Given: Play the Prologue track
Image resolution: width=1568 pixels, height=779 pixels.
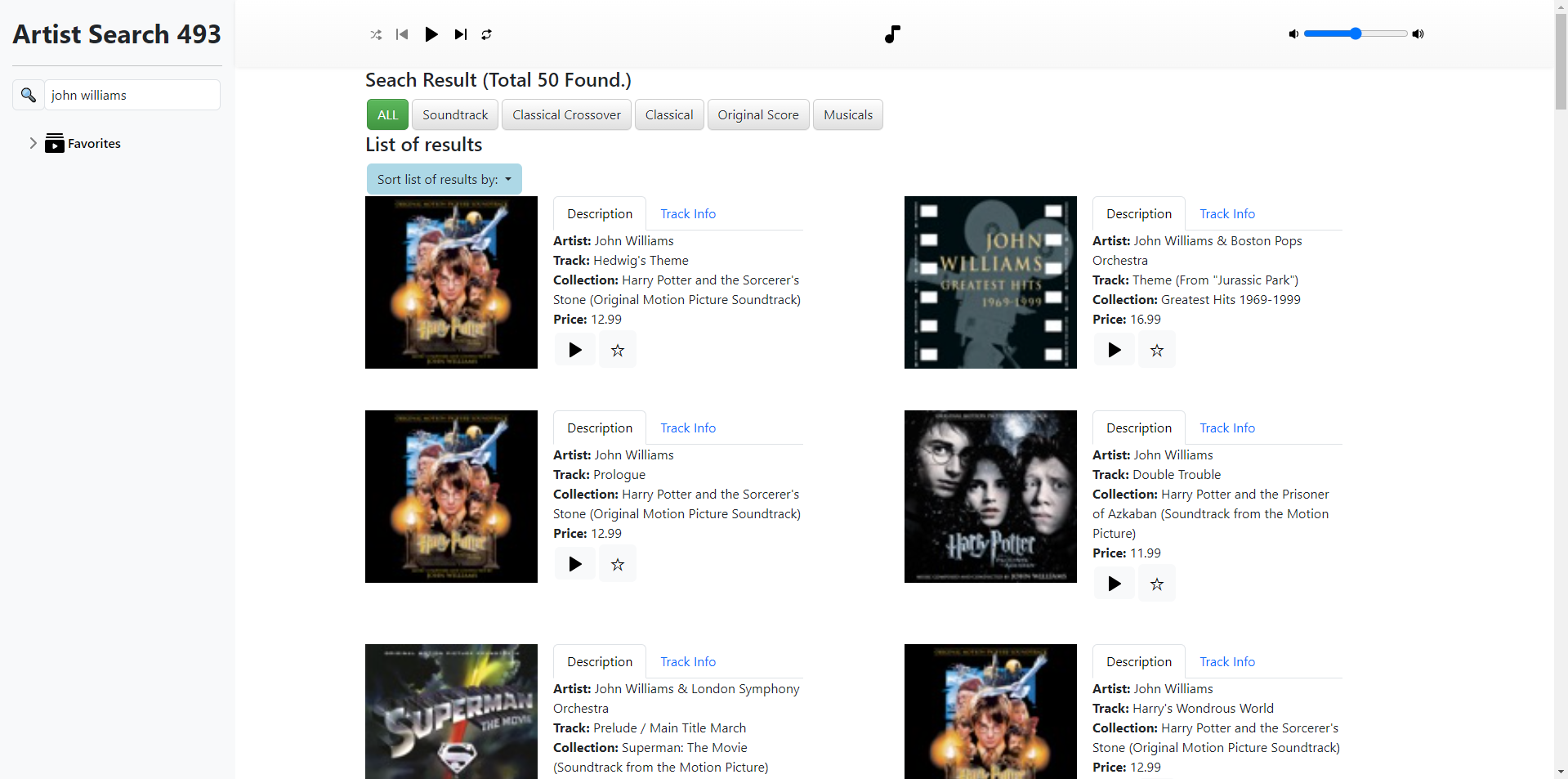Looking at the screenshot, I should tap(575, 564).
